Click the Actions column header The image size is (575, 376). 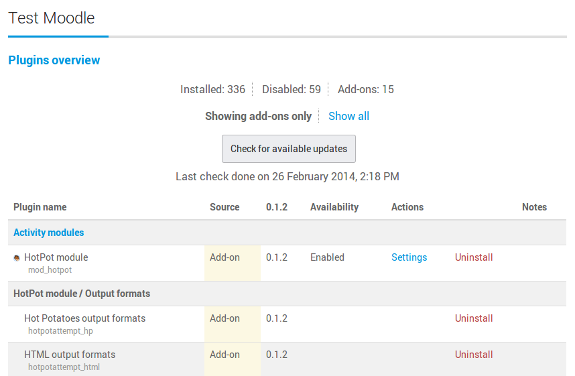[407, 207]
